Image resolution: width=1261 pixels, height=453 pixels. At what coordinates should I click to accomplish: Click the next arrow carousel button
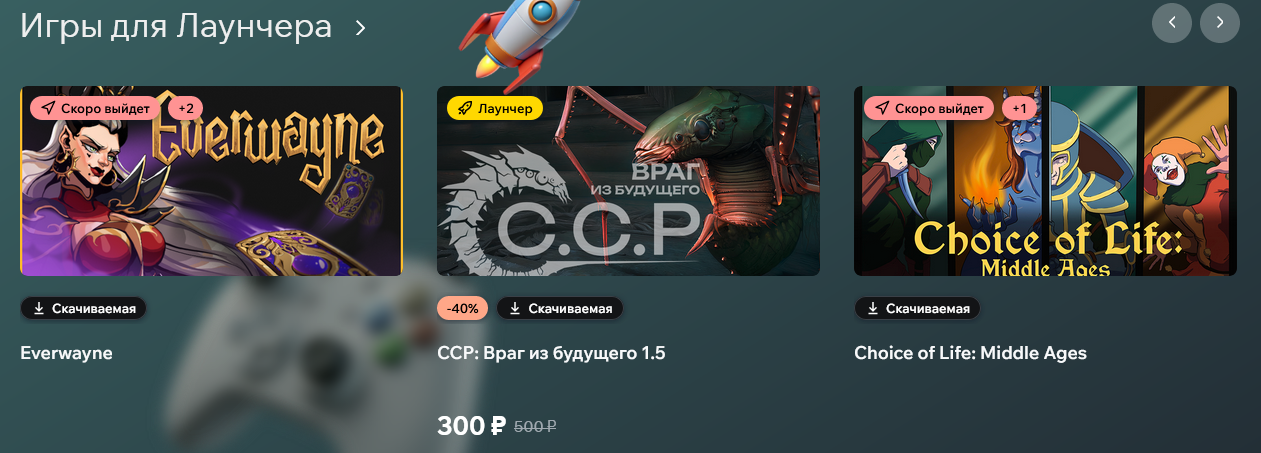coord(1220,22)
